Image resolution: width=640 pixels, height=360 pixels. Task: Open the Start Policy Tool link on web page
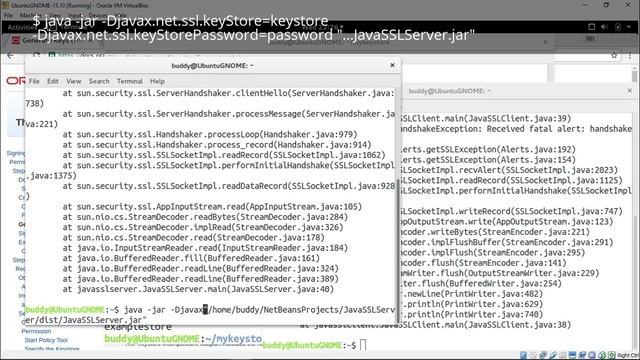point(46,340)
